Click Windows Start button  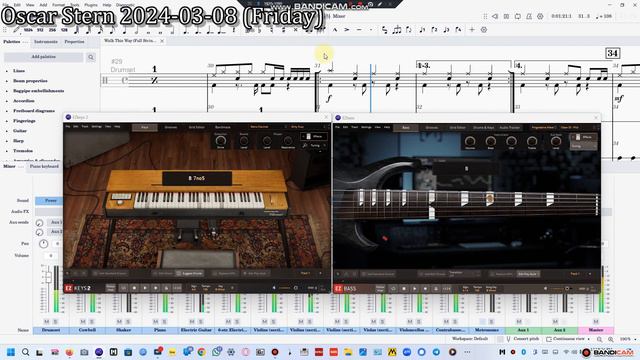pyautogui.click(x=11, y=352)
